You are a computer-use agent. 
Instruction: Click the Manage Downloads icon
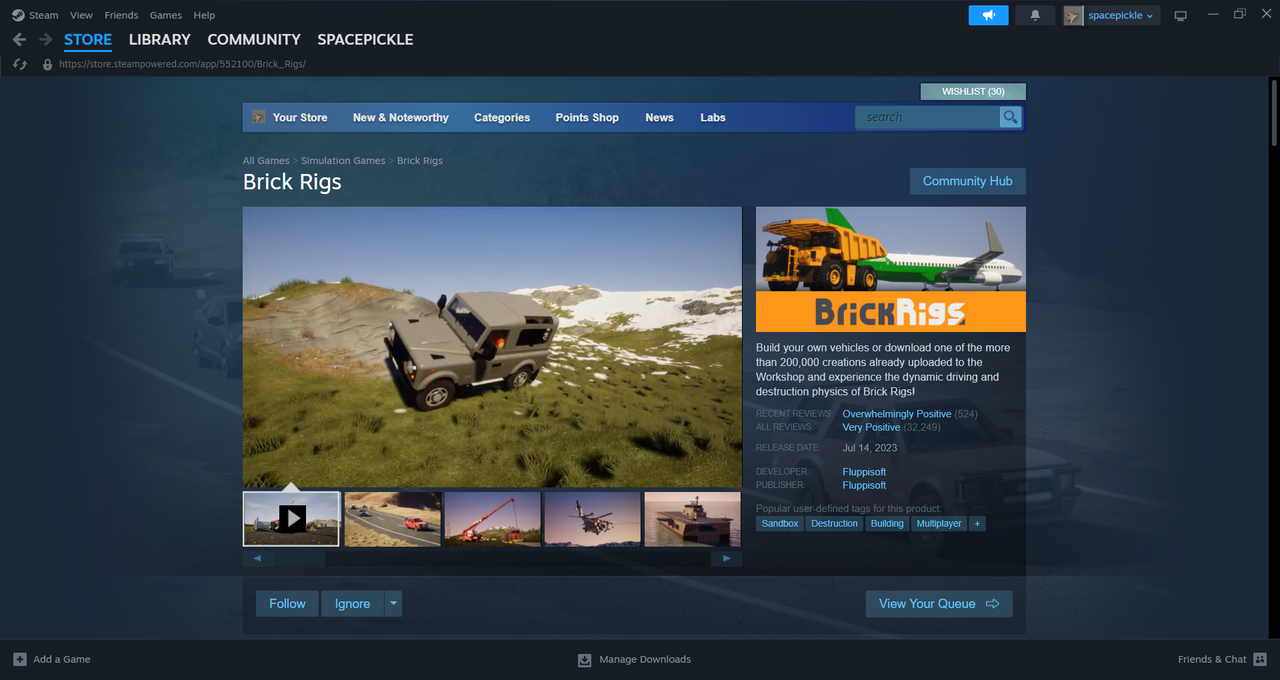click(585, 660)
